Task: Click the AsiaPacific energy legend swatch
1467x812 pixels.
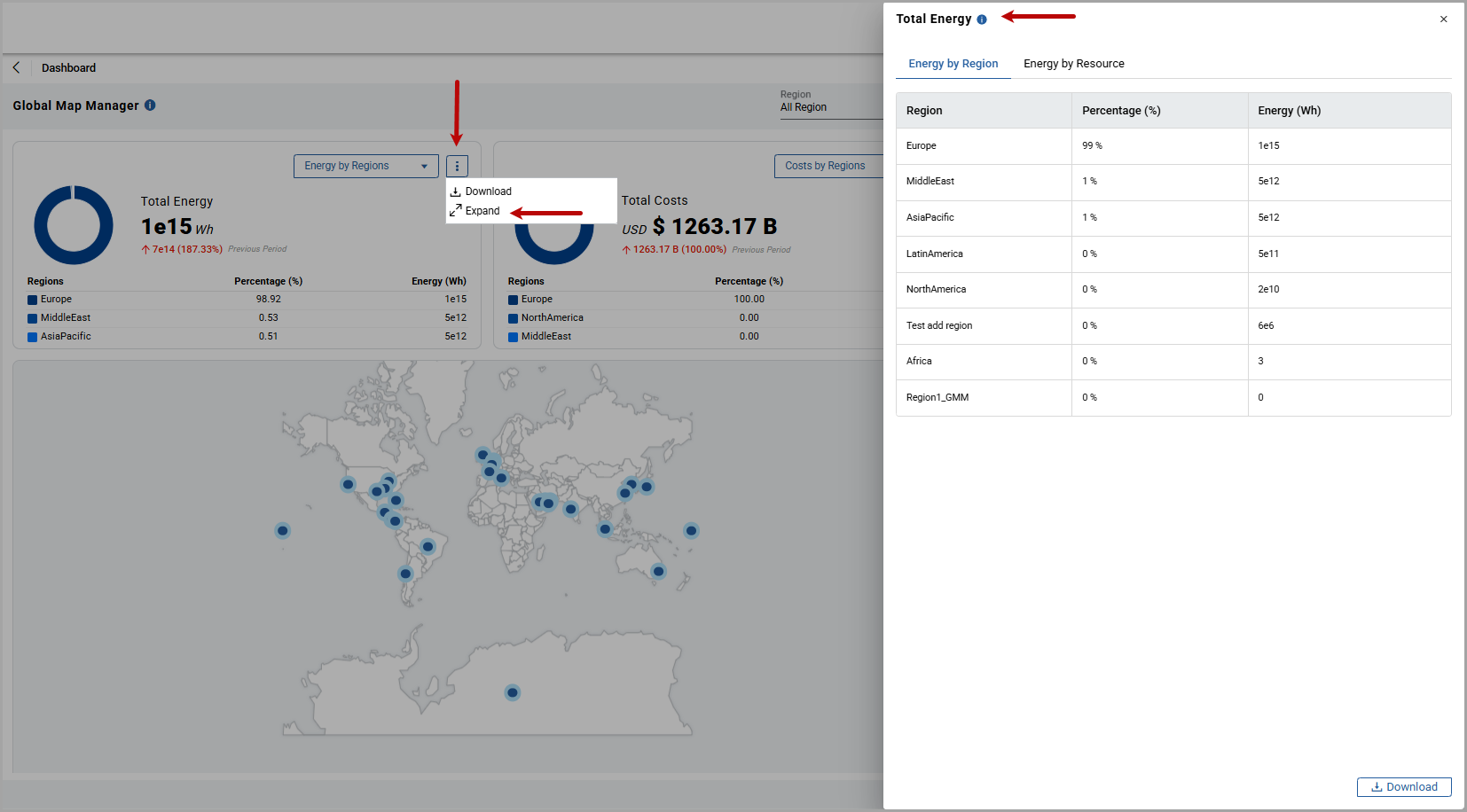Action: click(x=32, y=337)
